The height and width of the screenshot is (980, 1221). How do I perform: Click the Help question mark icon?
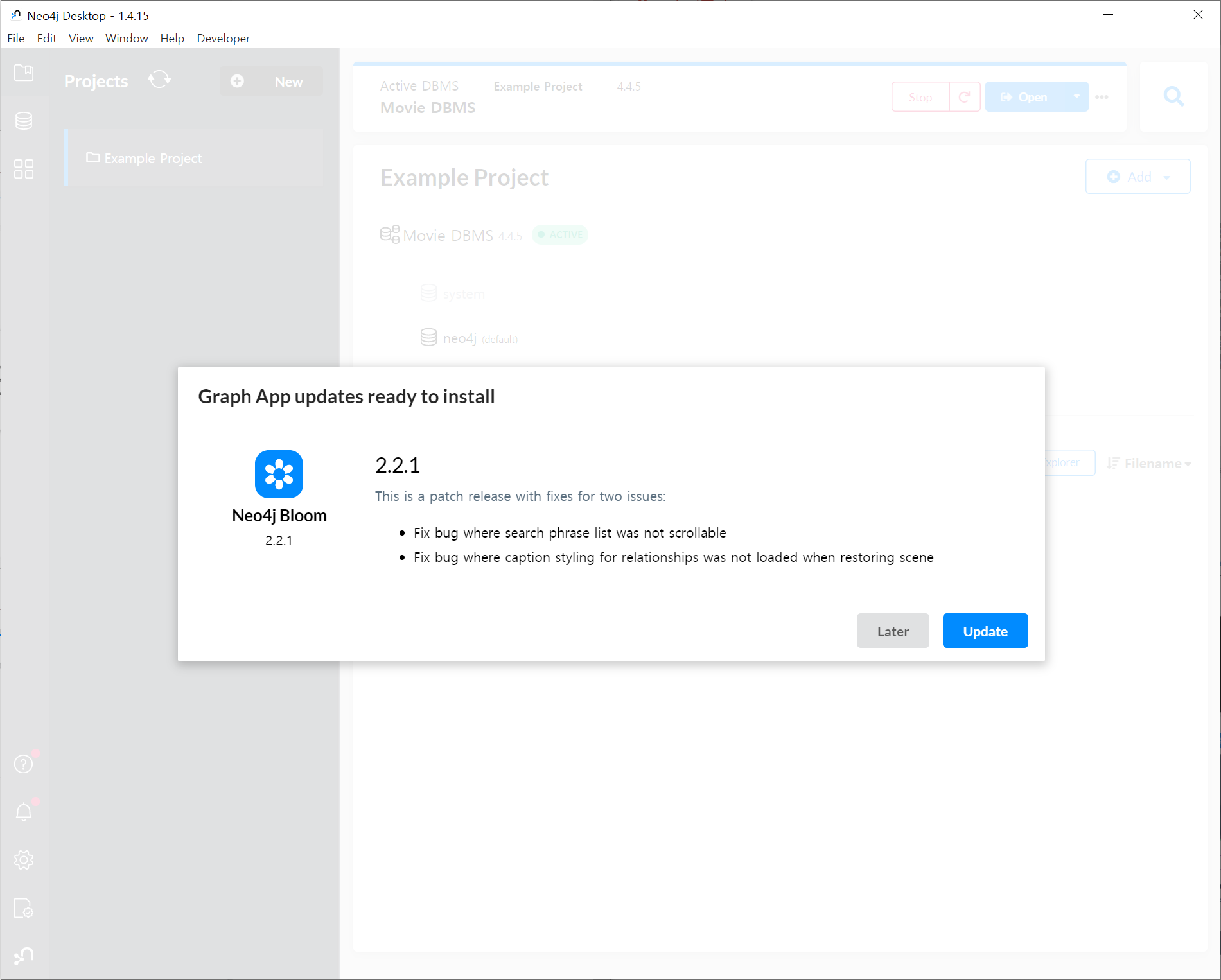tap(24, 764)
